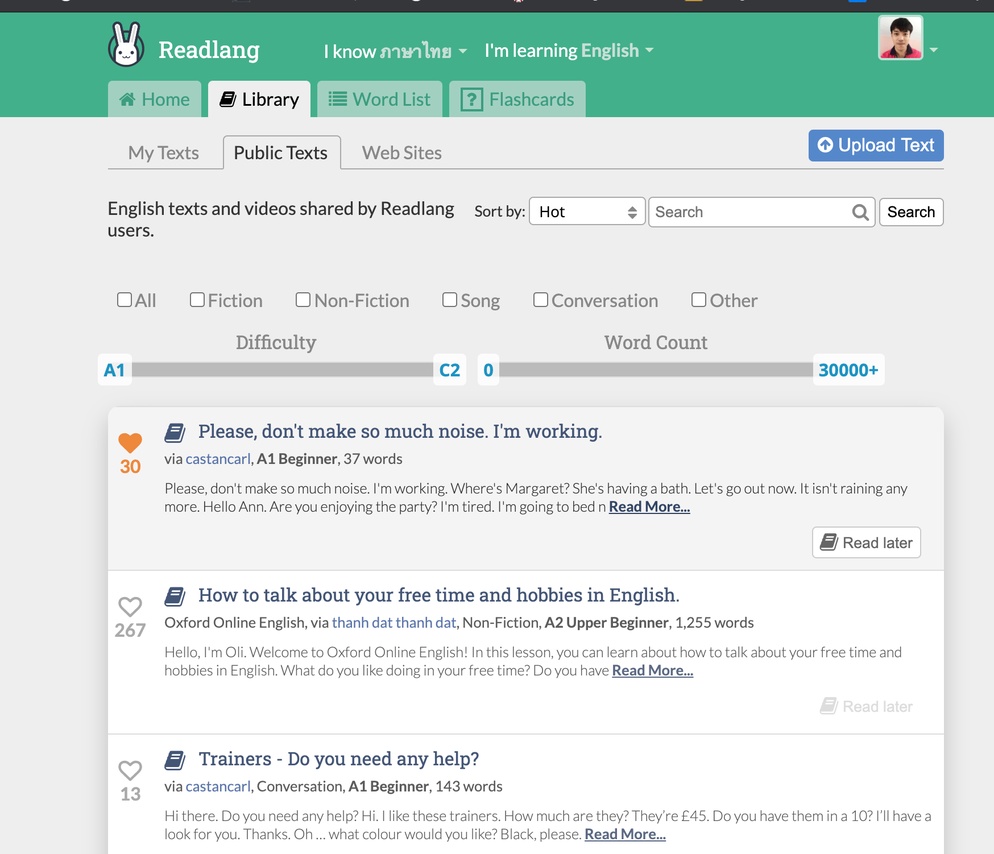Focus the Search text input field
994x854 pixels.
tap(751, 212)
